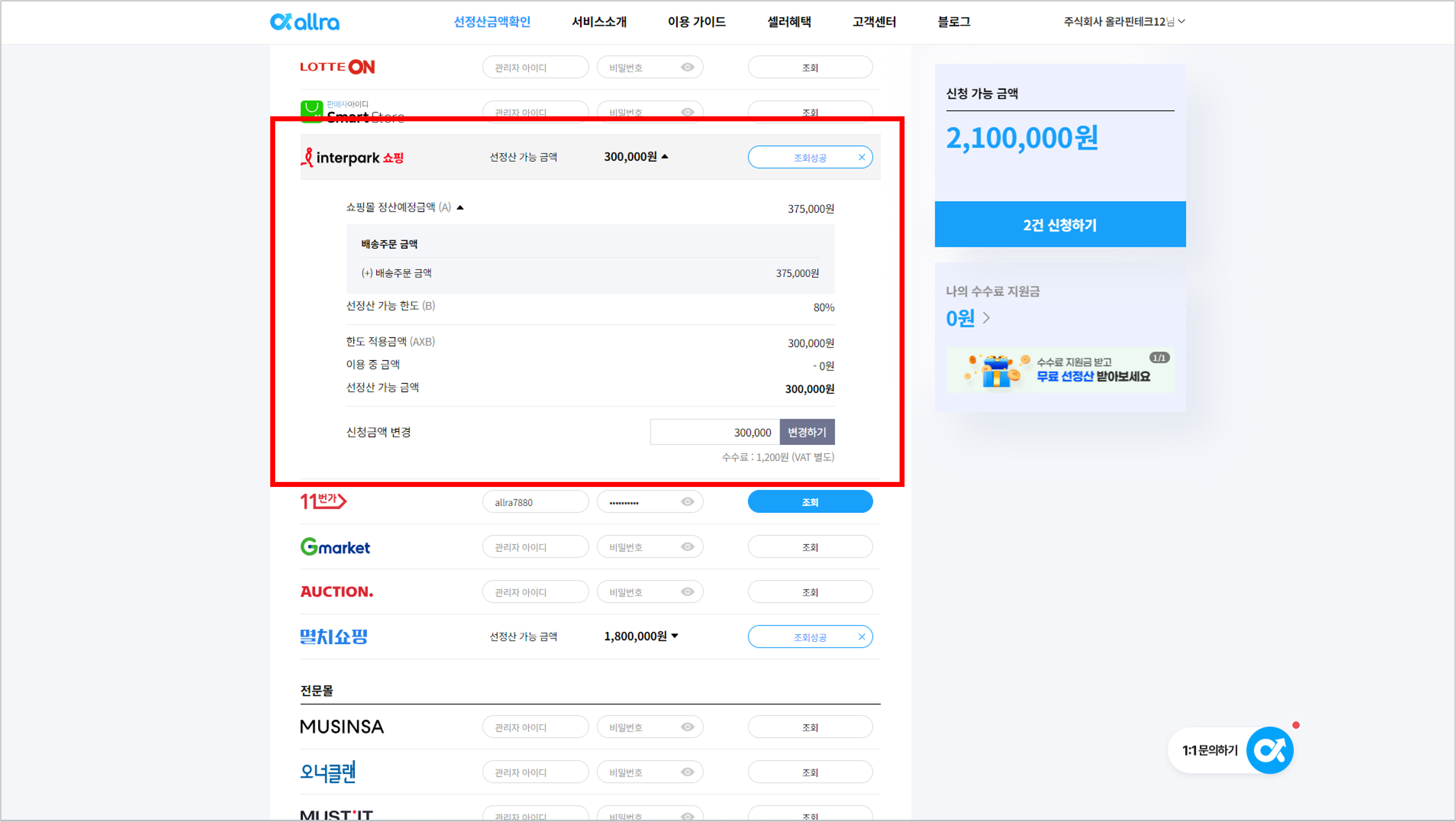Focus MUSINSA 비밀번호 field
This screenshot has width=1456, height=822.
650,726
